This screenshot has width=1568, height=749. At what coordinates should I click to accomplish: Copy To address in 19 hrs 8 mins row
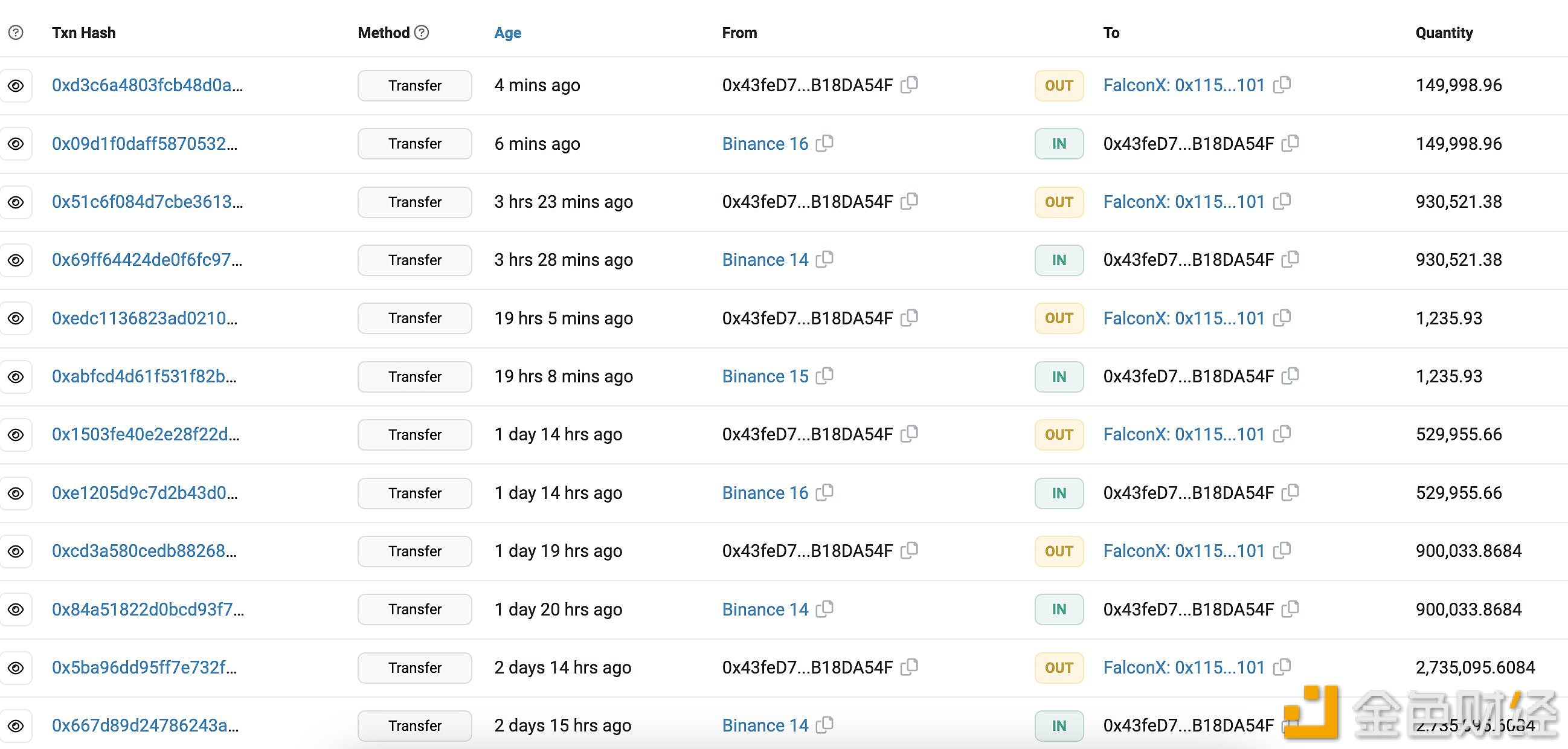[x=1290, y=375]
